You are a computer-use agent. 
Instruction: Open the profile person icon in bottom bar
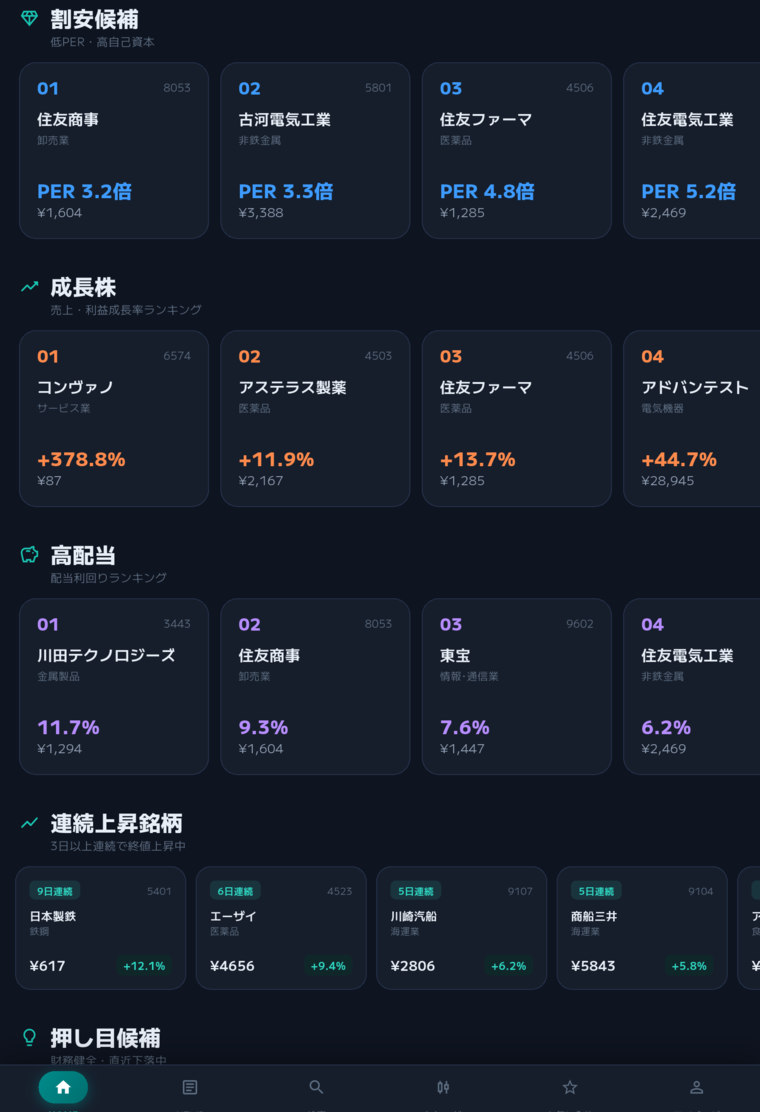pos(696,1086)
